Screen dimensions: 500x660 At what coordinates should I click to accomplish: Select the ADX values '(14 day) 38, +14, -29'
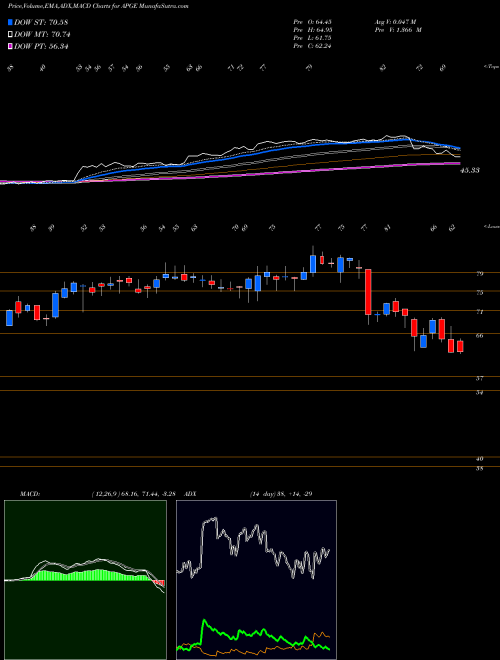281,493
